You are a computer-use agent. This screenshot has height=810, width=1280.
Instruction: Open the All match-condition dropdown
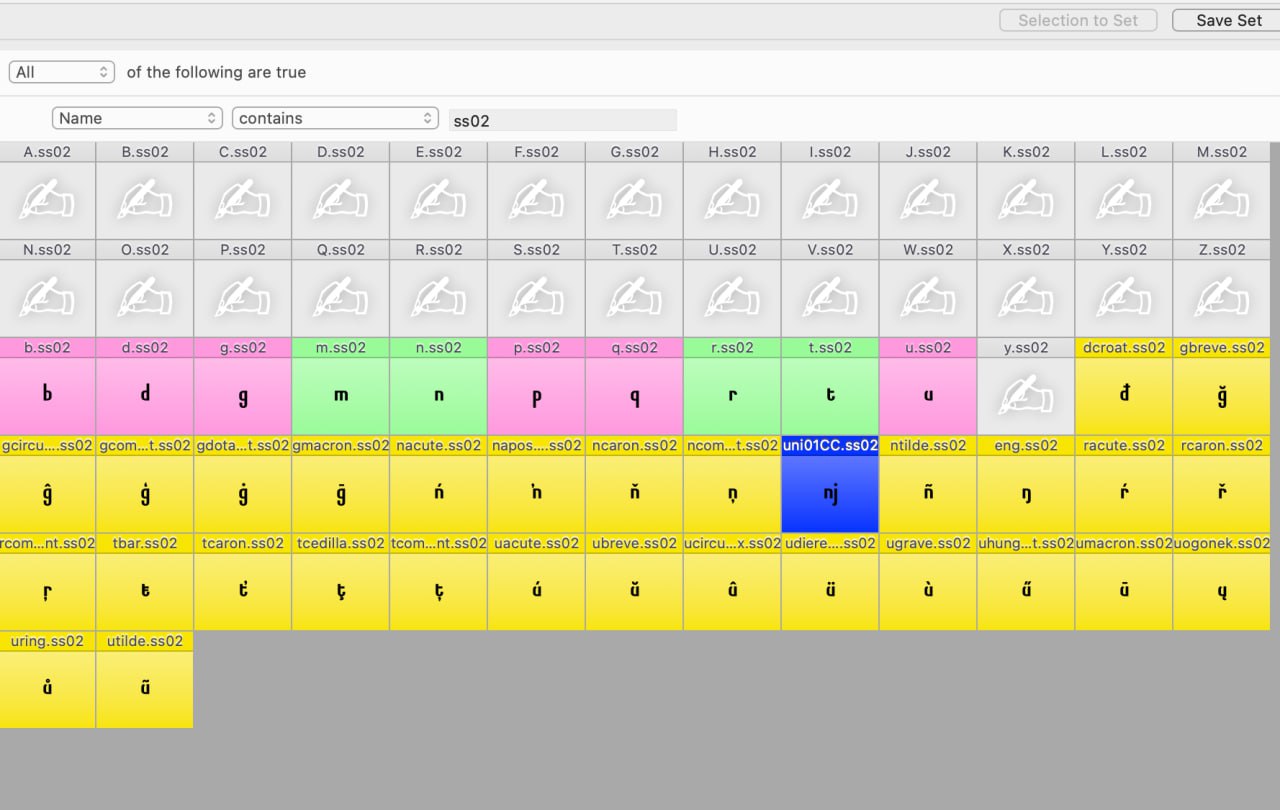pyautogui.click(x=62, y=72)
